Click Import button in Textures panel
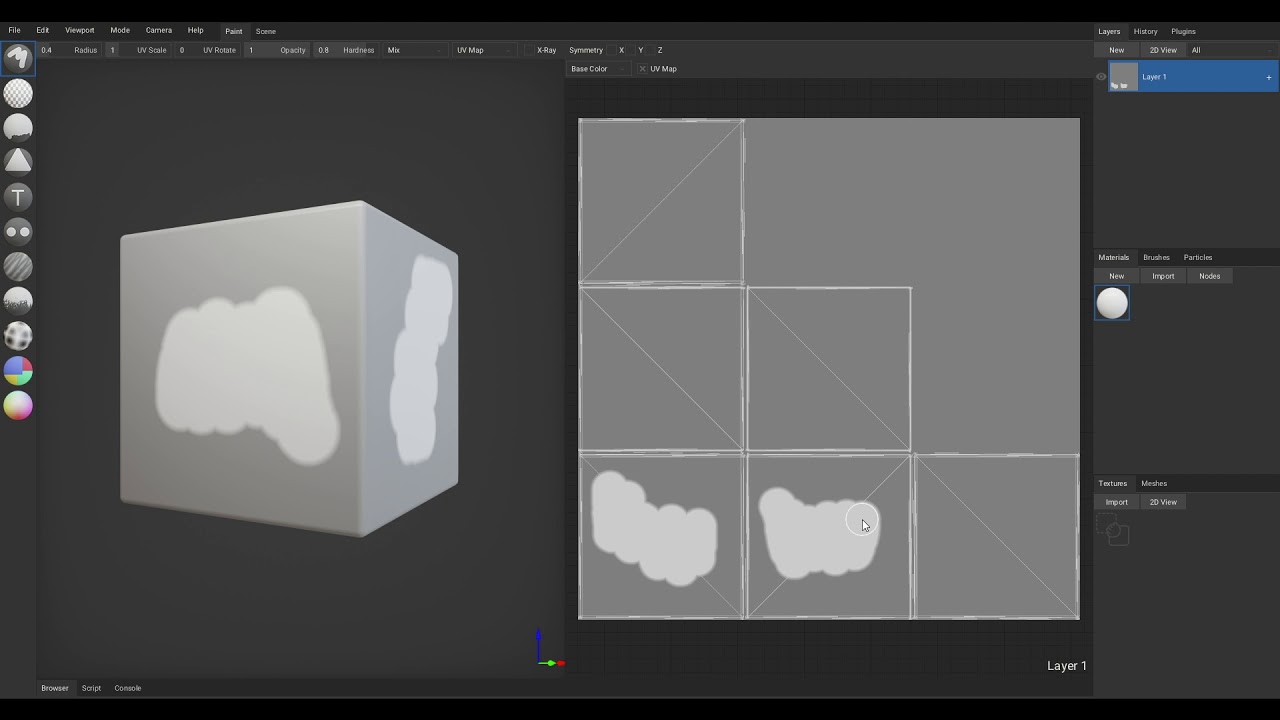Image resolution: width=1280 pixels, height=720 pixels. click(x=1116, y=502)
